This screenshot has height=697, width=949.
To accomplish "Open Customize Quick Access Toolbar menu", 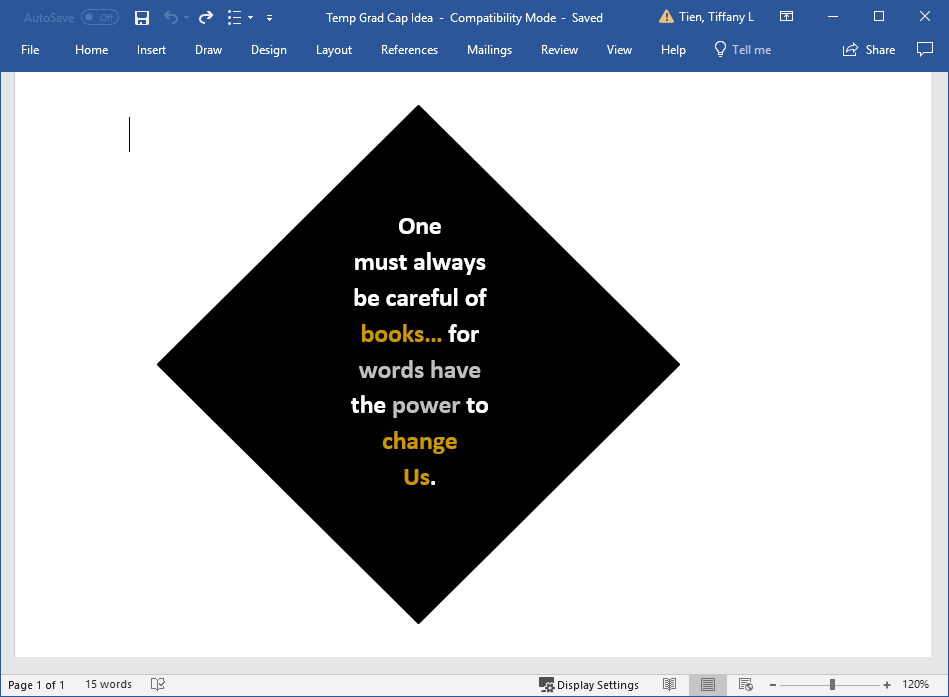I will (x=269, y=18).
